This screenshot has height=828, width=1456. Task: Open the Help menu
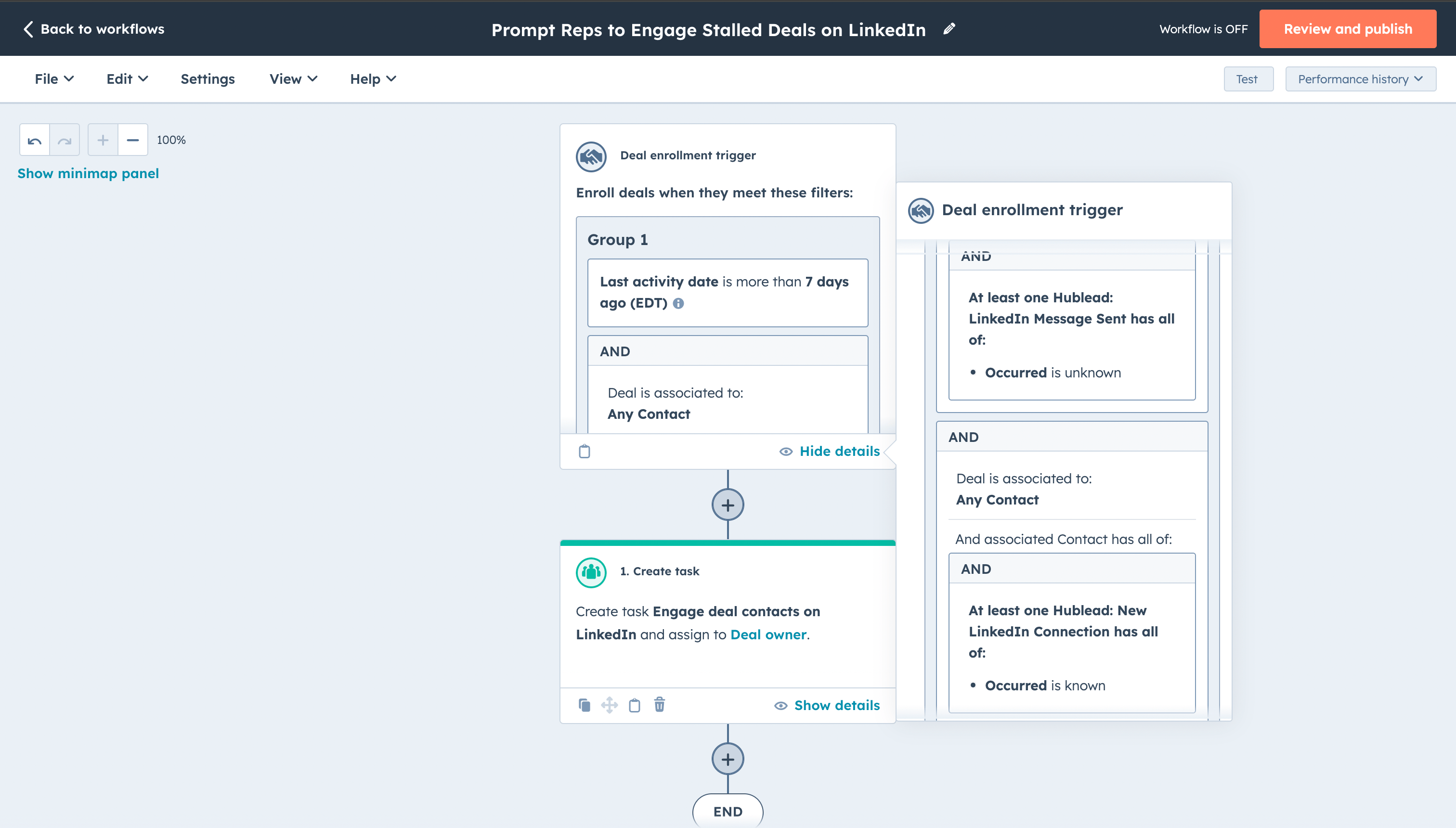click(373, 79)
